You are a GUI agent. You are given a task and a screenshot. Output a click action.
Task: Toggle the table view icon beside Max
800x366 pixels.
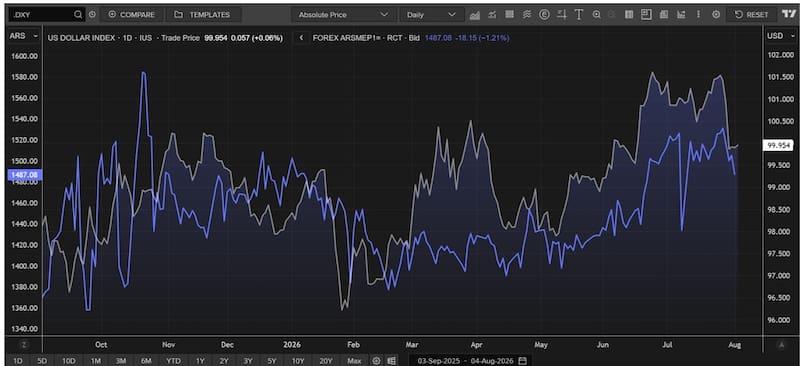[x=391, y=360]
